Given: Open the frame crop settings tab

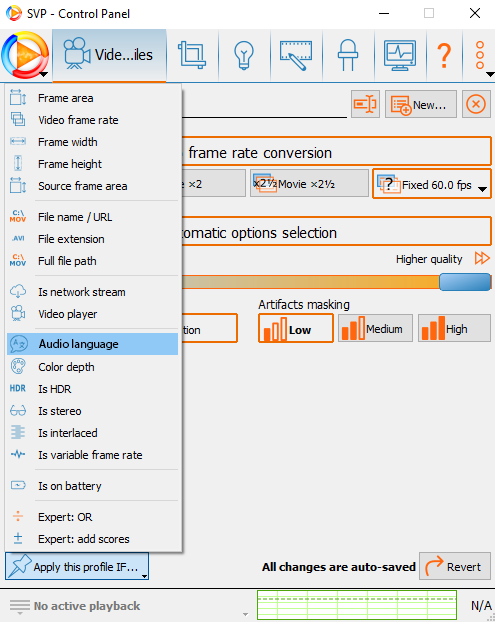Looking at the screenshot, I should click(192, 55).
